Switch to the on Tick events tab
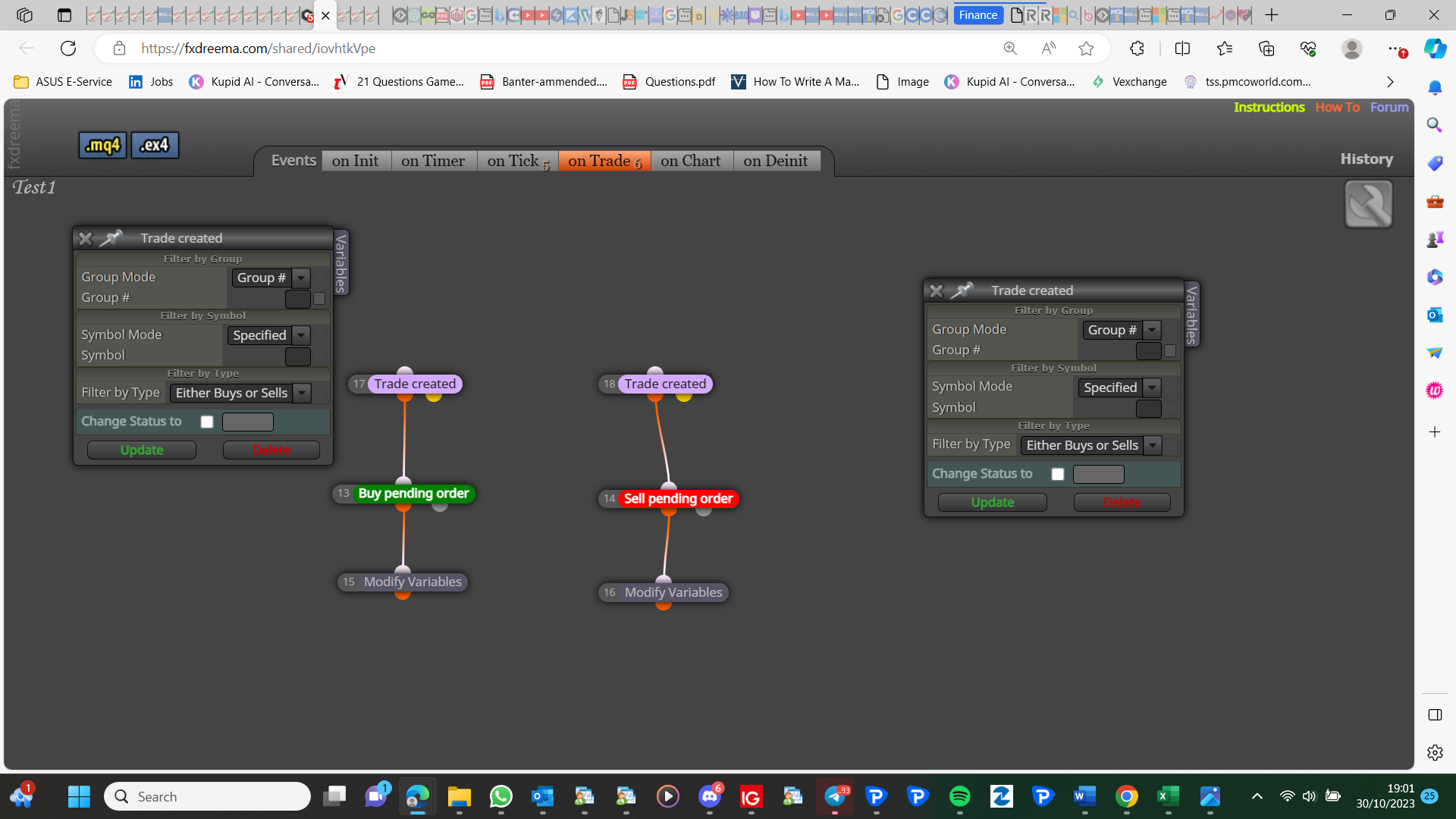 (x=518, y=161)
